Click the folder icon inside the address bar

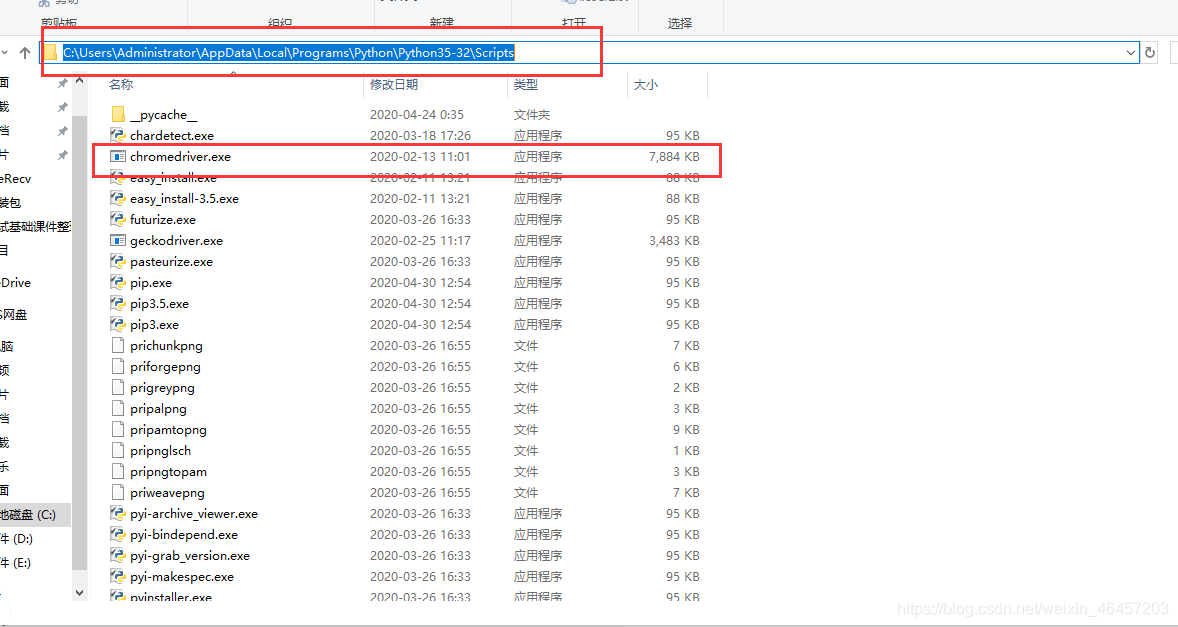pos(50,52)
